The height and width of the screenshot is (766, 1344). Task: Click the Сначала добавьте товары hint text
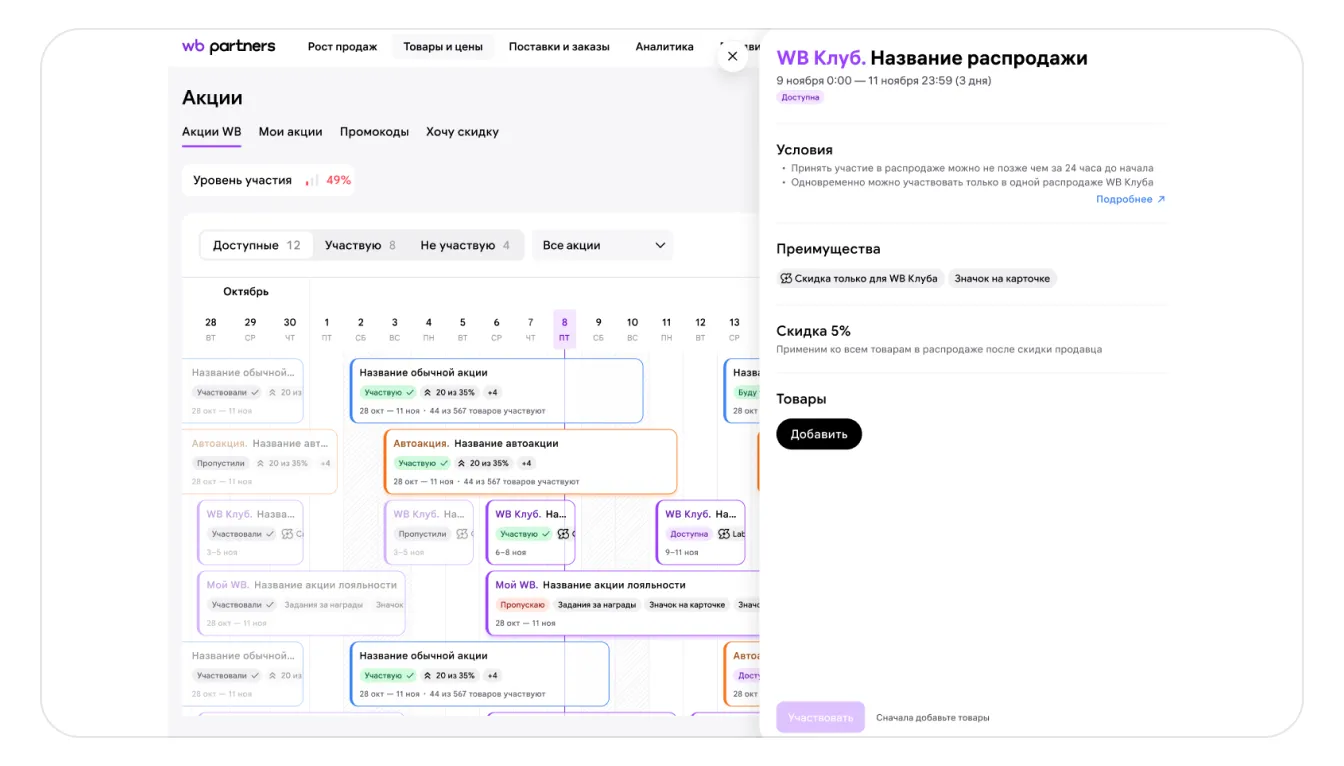(x=933, y=718)
